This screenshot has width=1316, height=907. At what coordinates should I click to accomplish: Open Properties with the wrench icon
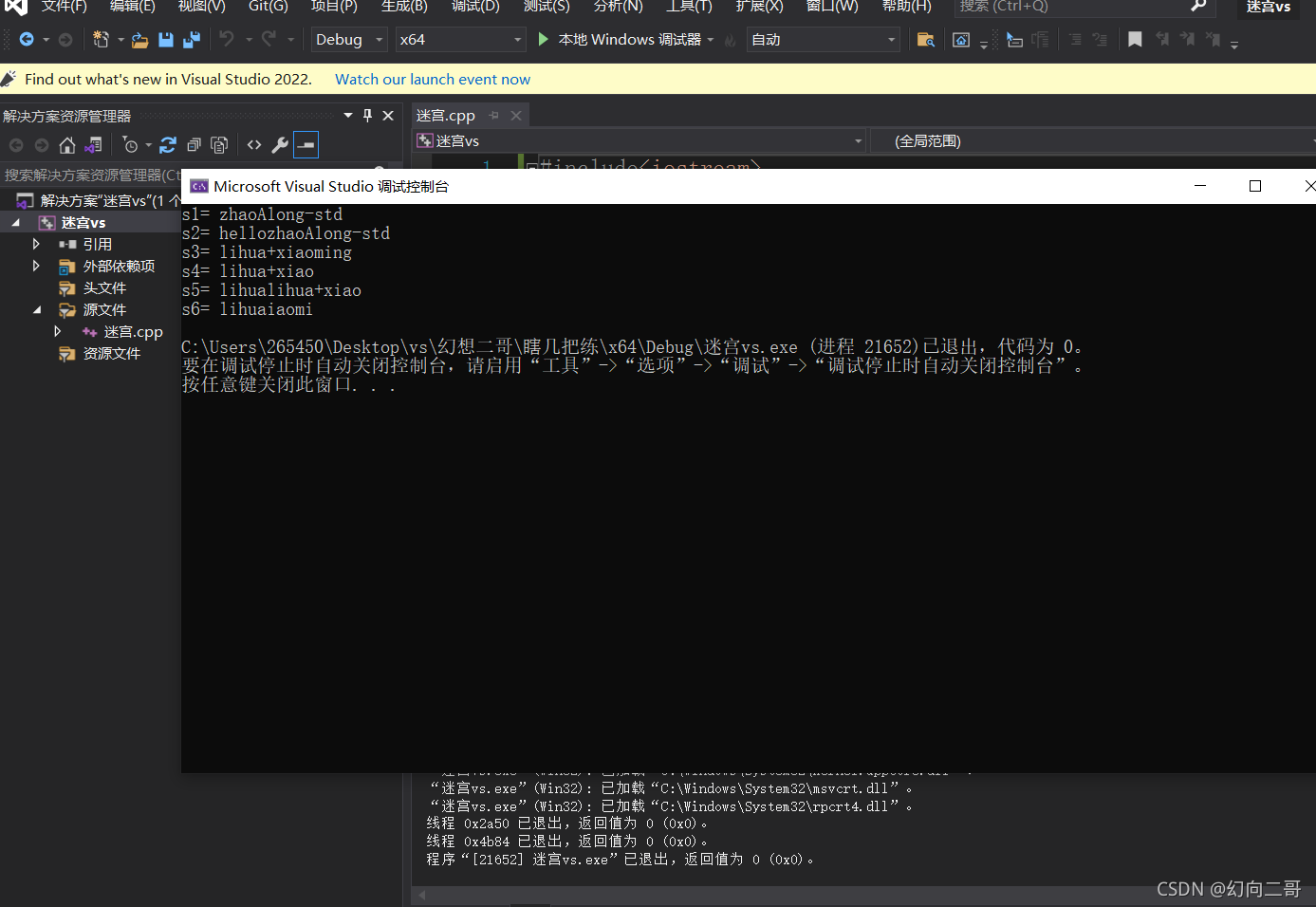[x=280, y=145]
